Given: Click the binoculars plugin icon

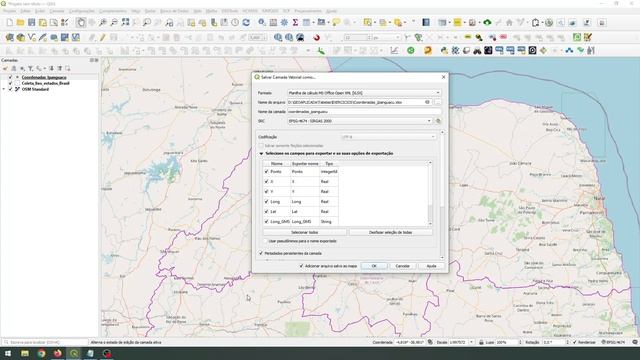Looking at the screenshot, I should click(x=477, y=51).
